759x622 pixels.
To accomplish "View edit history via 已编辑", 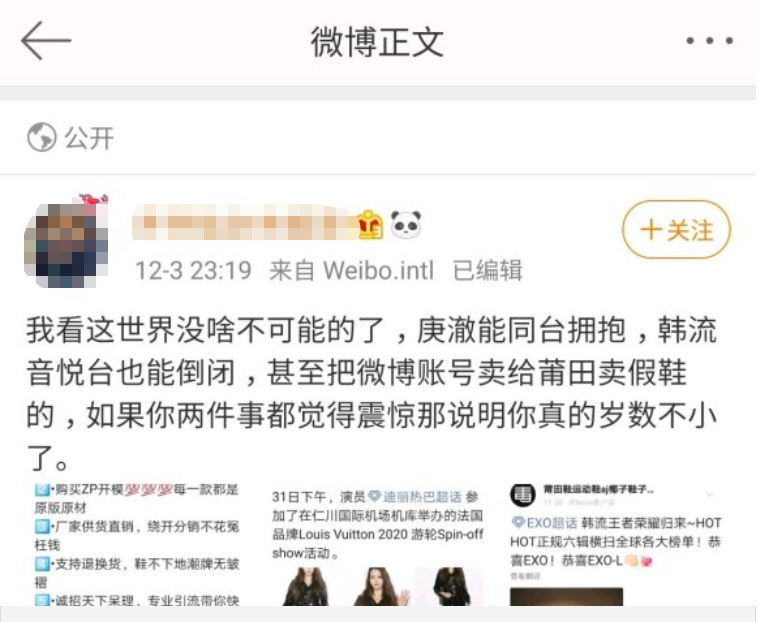I will (x=487, y=270).
